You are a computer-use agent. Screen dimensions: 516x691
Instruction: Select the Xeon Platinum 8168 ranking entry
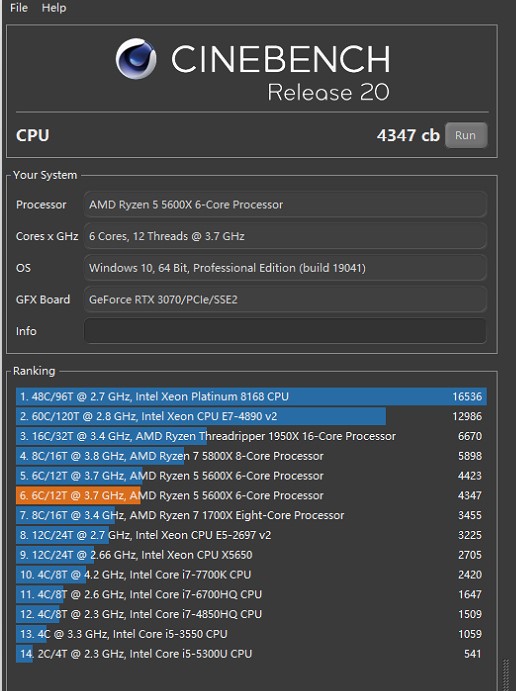(x=251, y=397)
